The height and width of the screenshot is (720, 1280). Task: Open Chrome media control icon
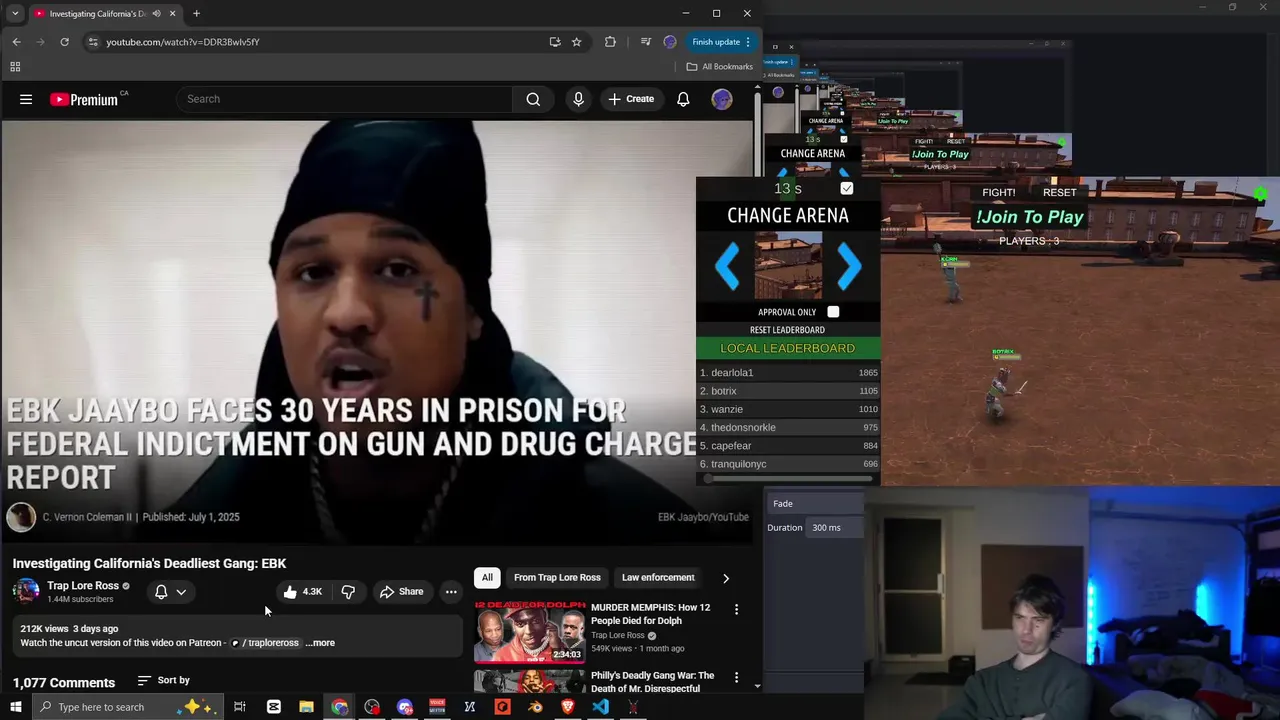pyautogui.click(x=645, y=42)
